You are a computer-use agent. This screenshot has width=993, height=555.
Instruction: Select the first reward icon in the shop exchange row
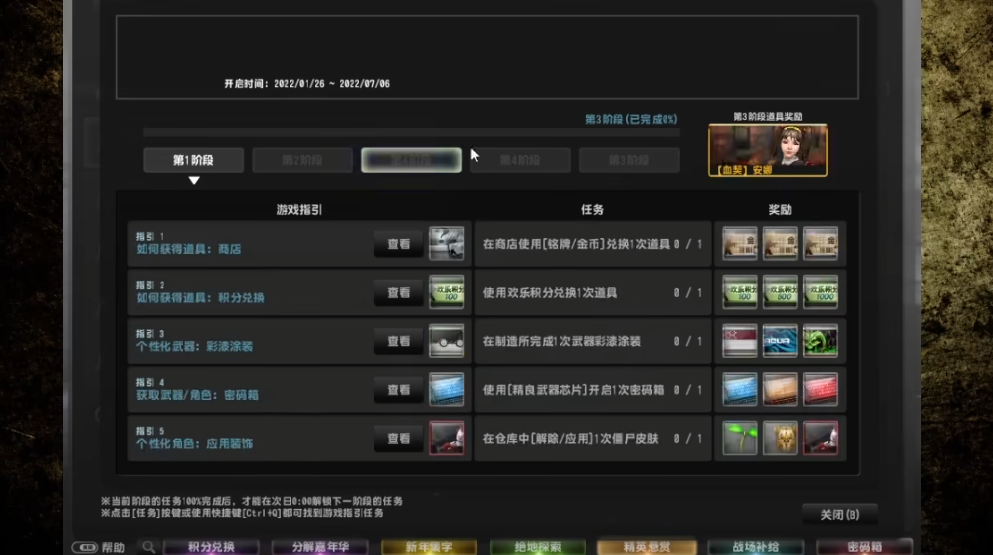(740, 244)
